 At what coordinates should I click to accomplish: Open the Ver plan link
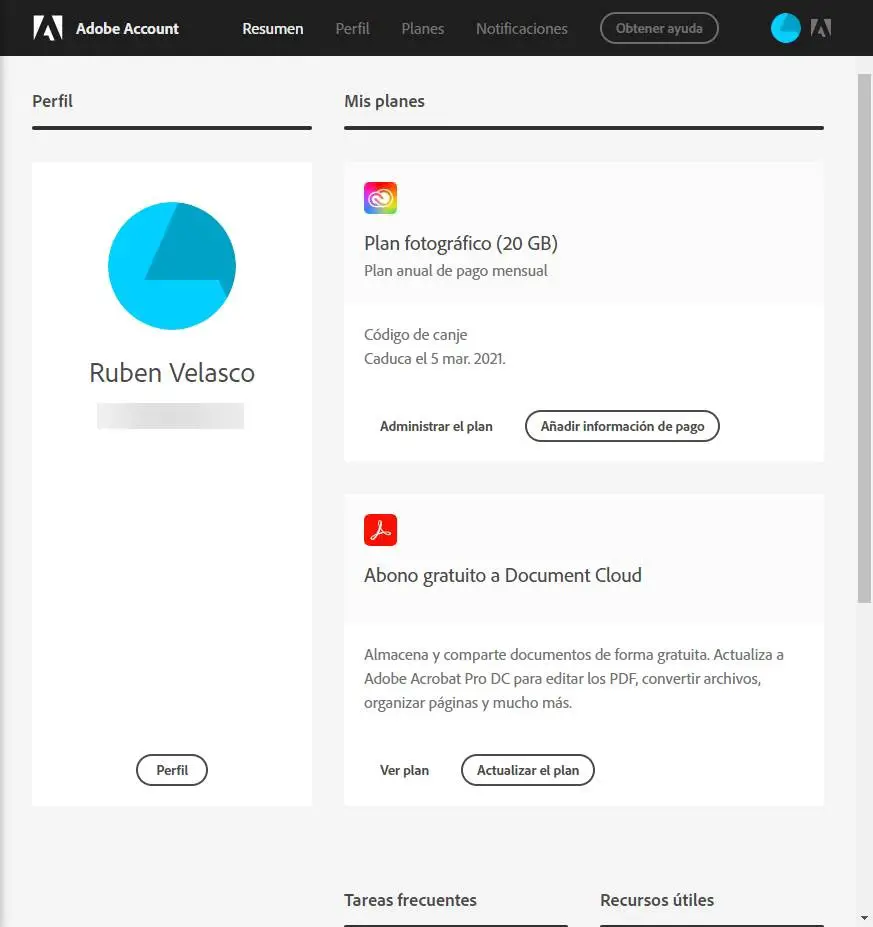click(x=404, y=770)
